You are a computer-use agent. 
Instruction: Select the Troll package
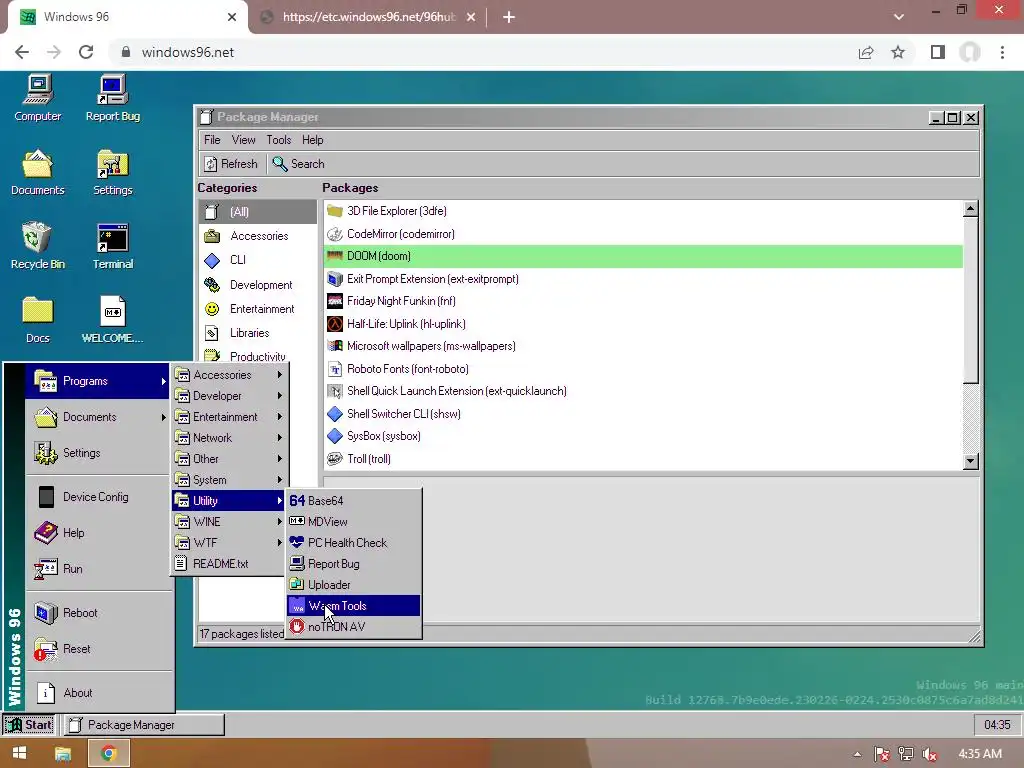[643, 459]
